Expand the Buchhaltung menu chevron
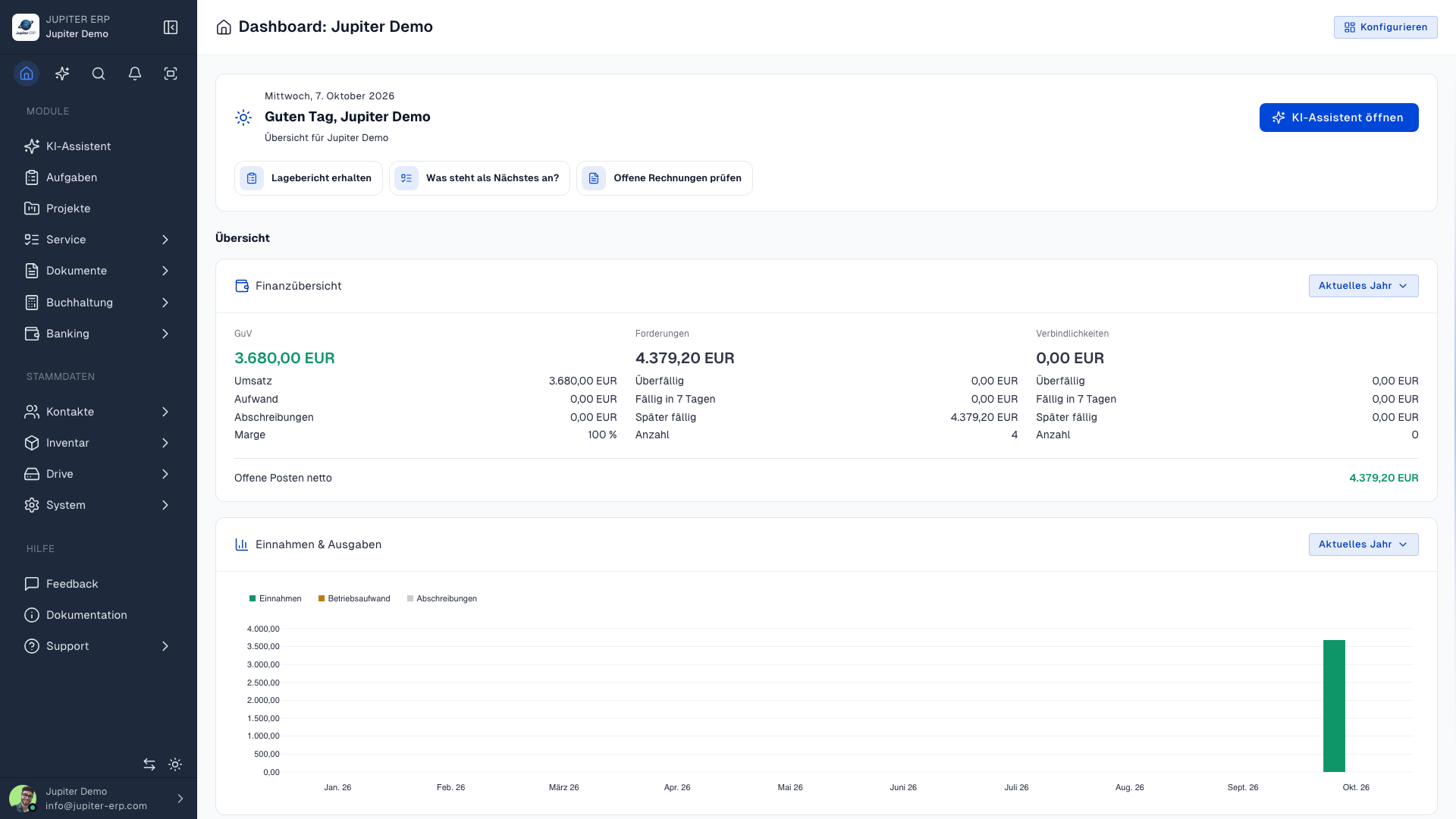 click(165, 303)
